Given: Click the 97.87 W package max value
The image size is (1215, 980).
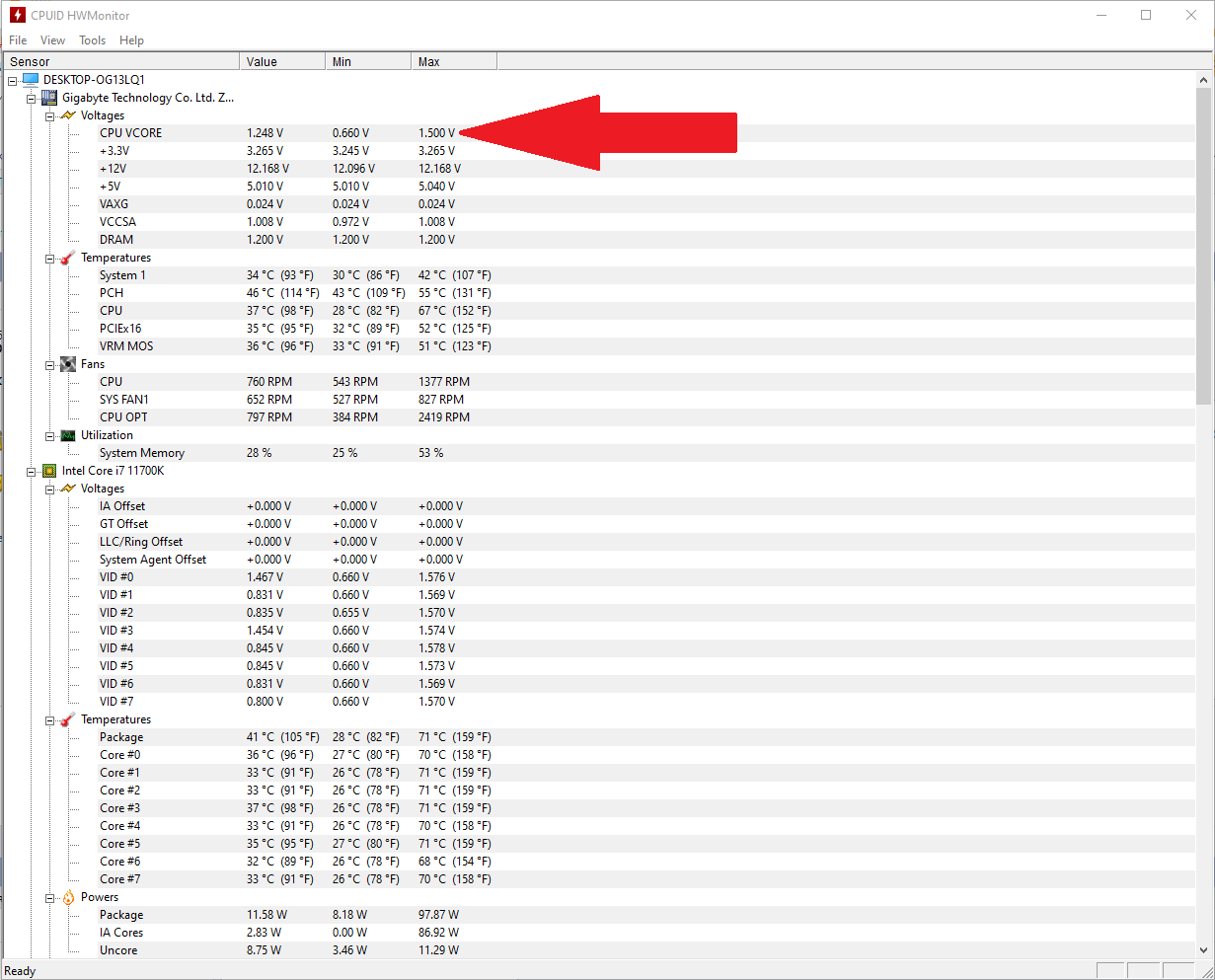Looking at the screenshot, I should click(438, 915).
